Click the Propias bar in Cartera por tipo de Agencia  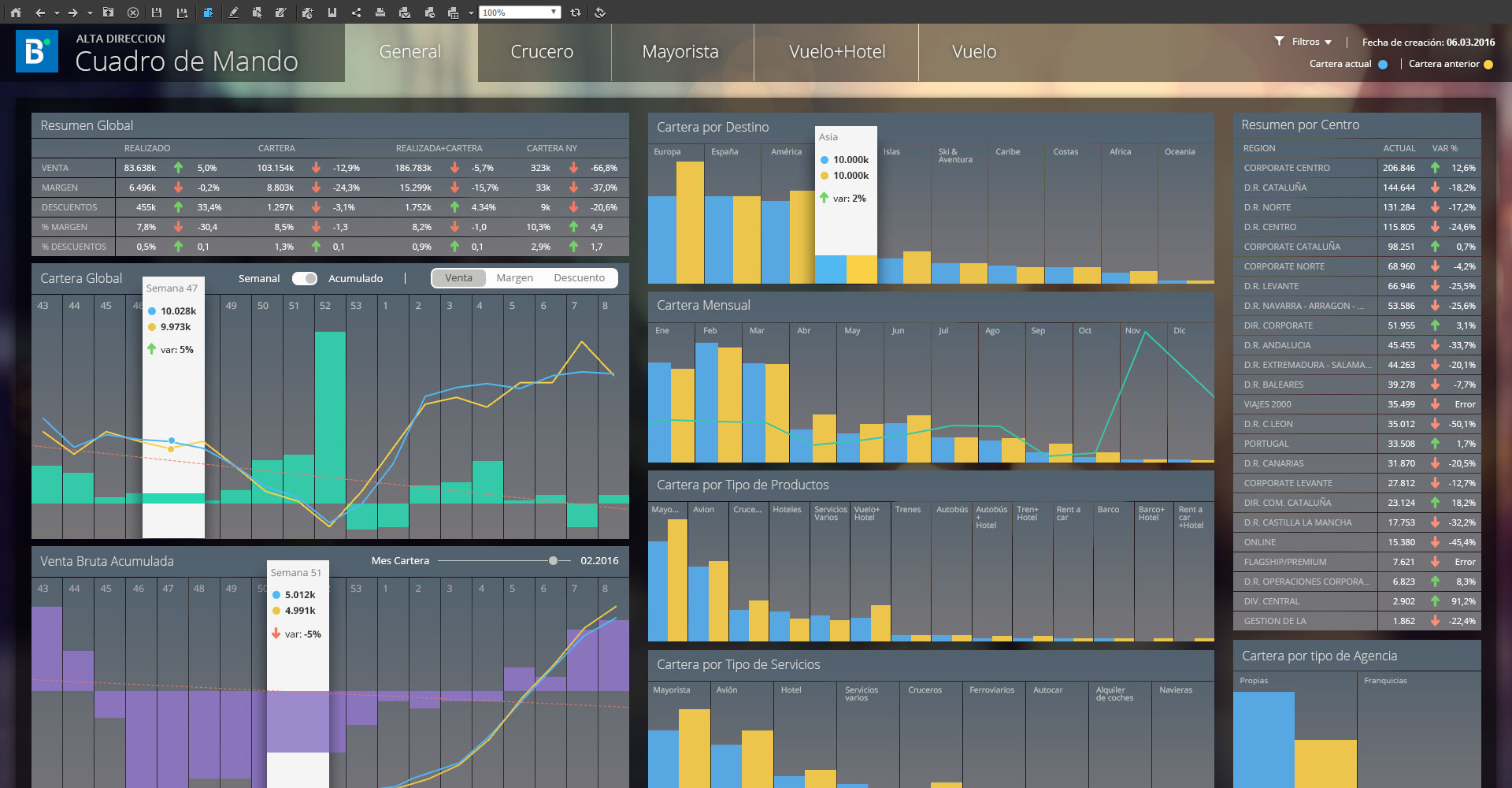[x=1264, y=740]
